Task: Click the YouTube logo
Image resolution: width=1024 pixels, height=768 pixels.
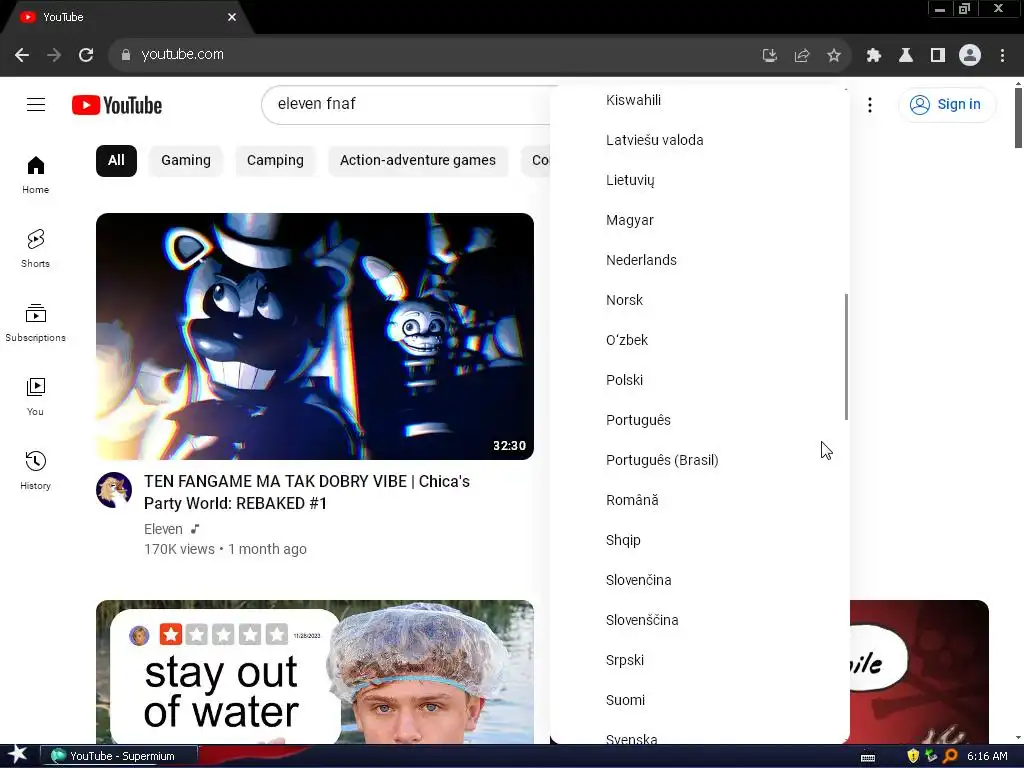Action: (117, 105)
